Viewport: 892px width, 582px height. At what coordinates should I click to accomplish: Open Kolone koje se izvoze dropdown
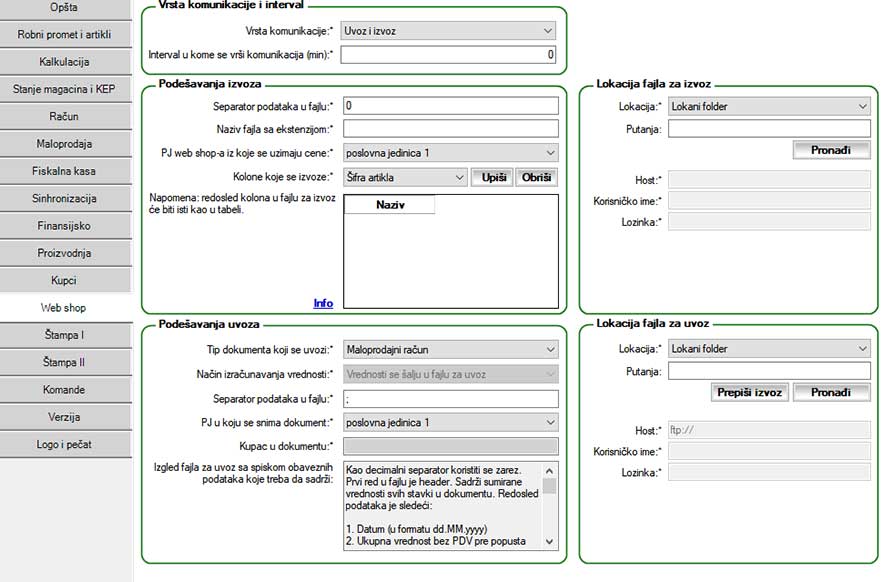(405, 178)
